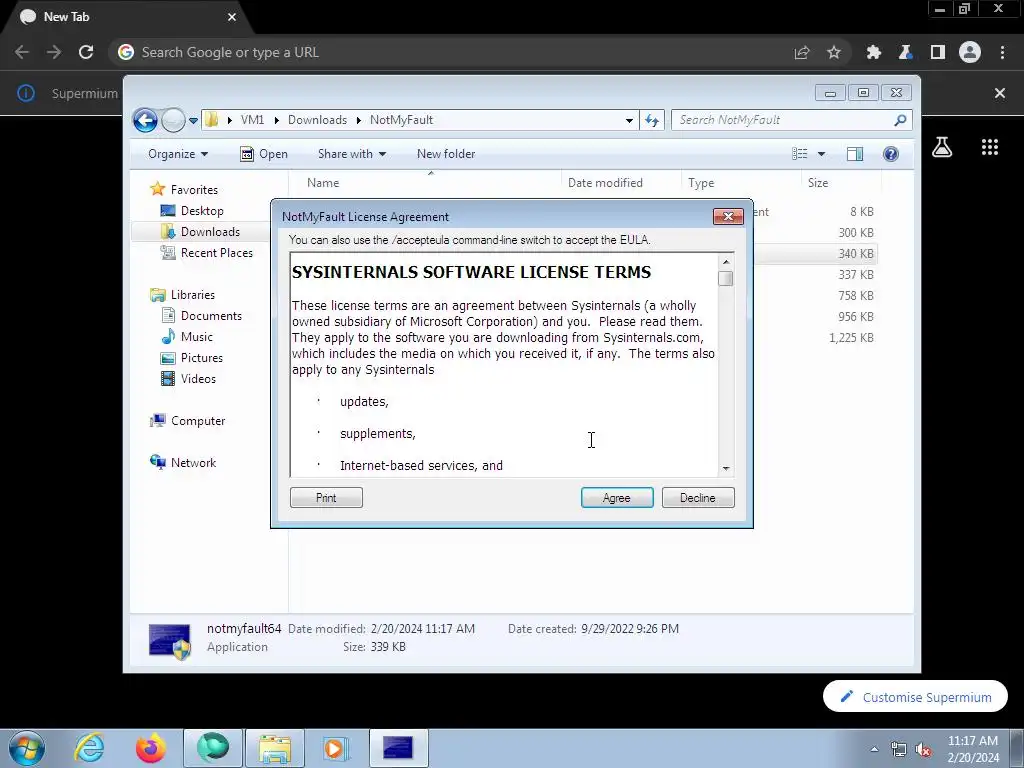Click the labs flask icon on New Tab page
The height and width of the screenshot is (768, 1024).
point(942,147)
